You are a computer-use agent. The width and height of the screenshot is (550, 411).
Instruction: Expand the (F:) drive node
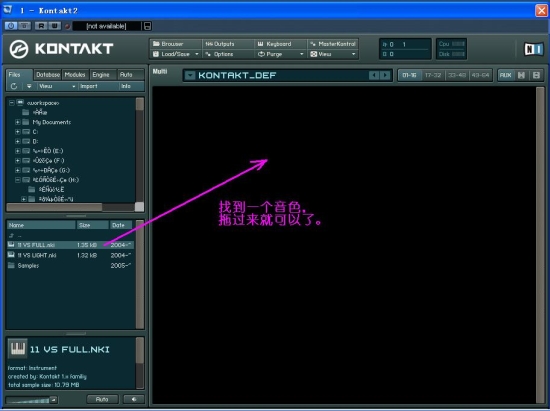[x=18, y=161]
